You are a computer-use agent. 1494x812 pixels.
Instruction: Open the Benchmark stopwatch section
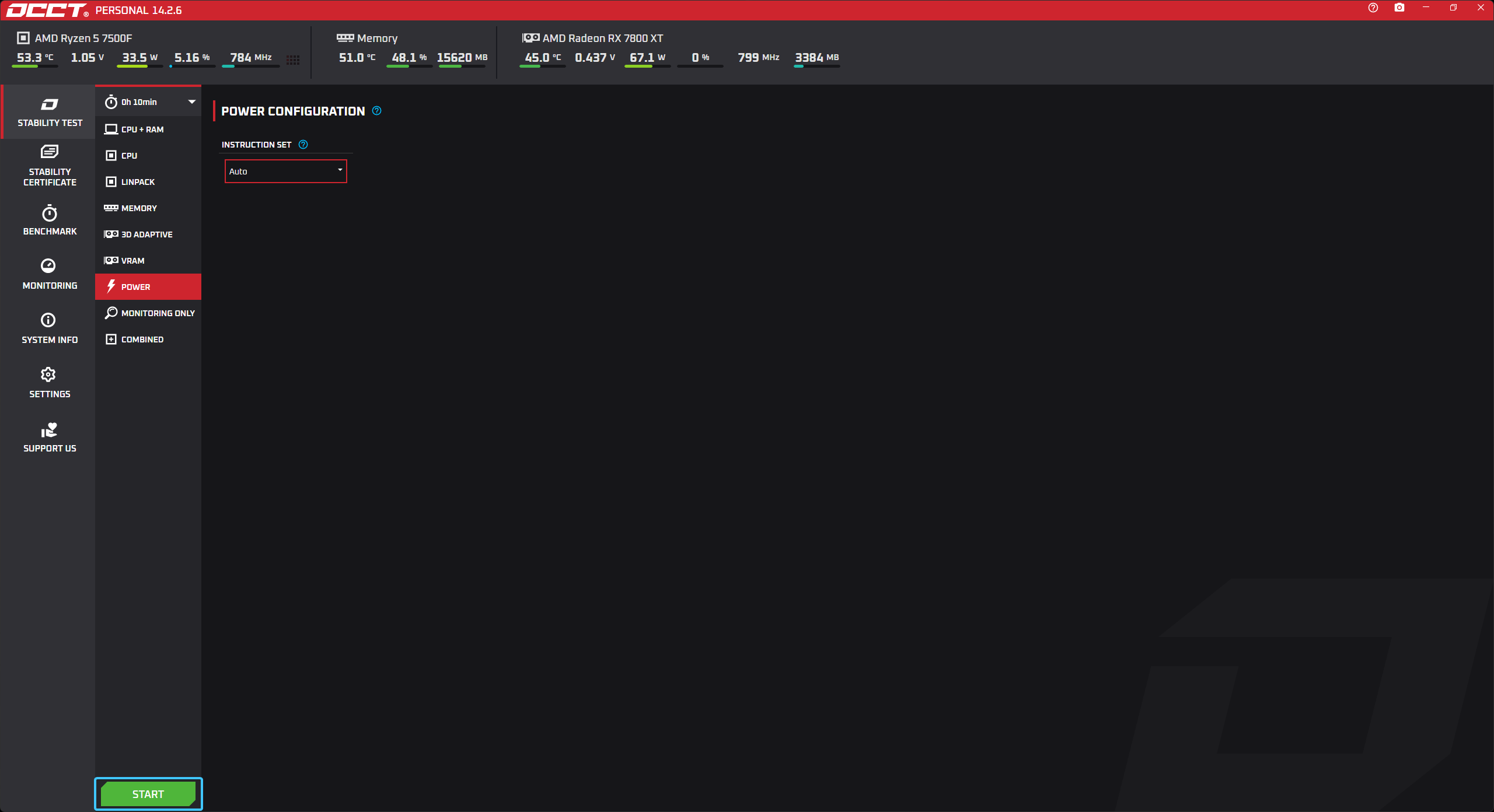point(50,220)
